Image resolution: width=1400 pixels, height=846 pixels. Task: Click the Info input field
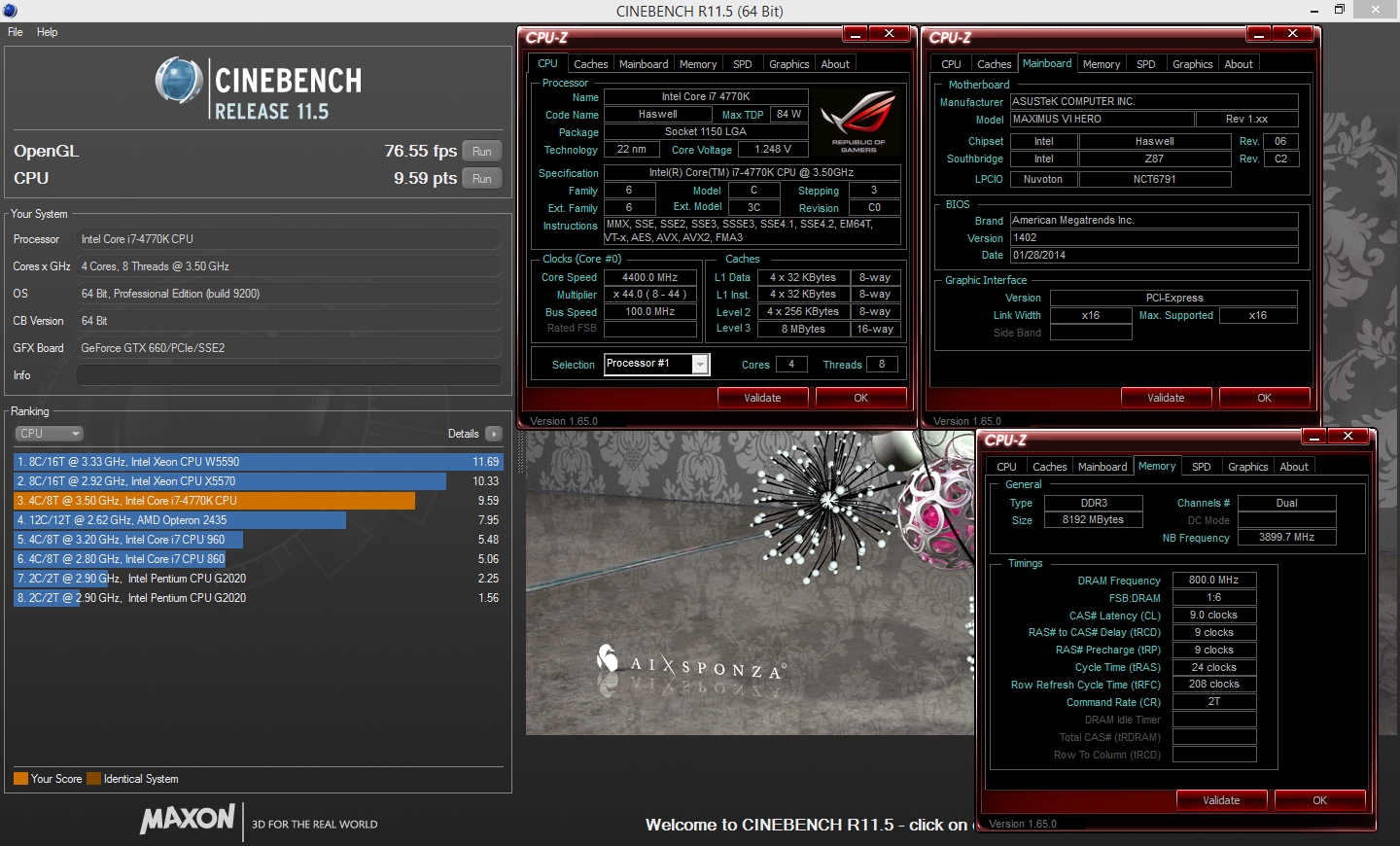tap(289, 375)
